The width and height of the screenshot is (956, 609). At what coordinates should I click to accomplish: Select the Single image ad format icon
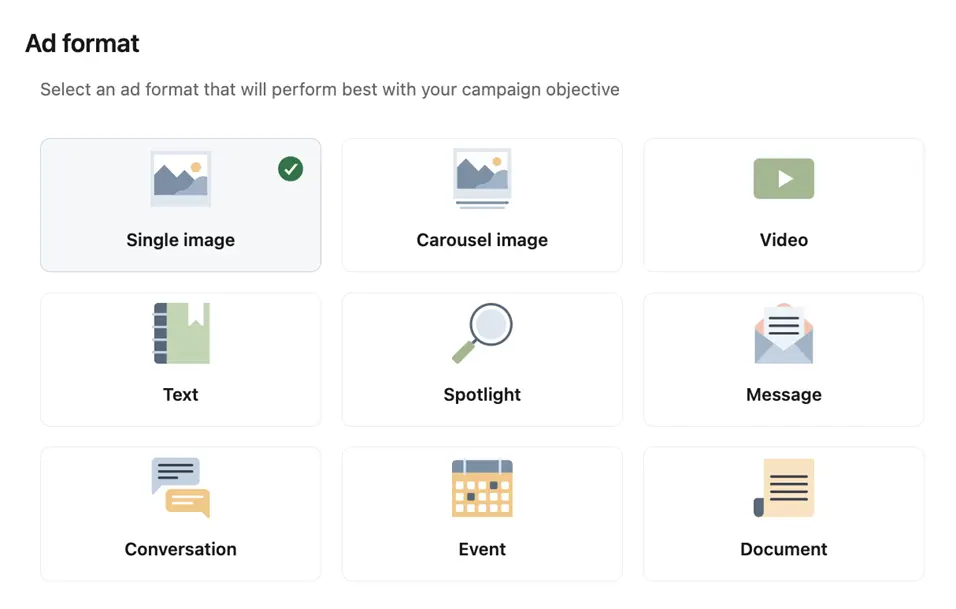point(180,178)
